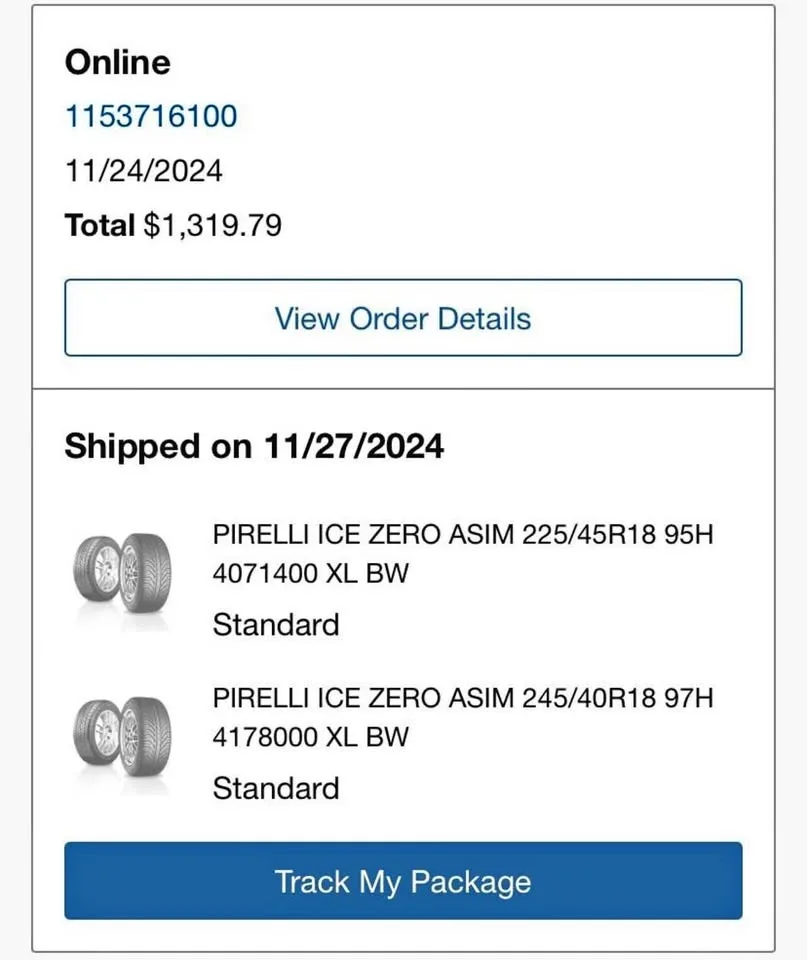
Task: Click the Online order type header
Action: point(117,62)
